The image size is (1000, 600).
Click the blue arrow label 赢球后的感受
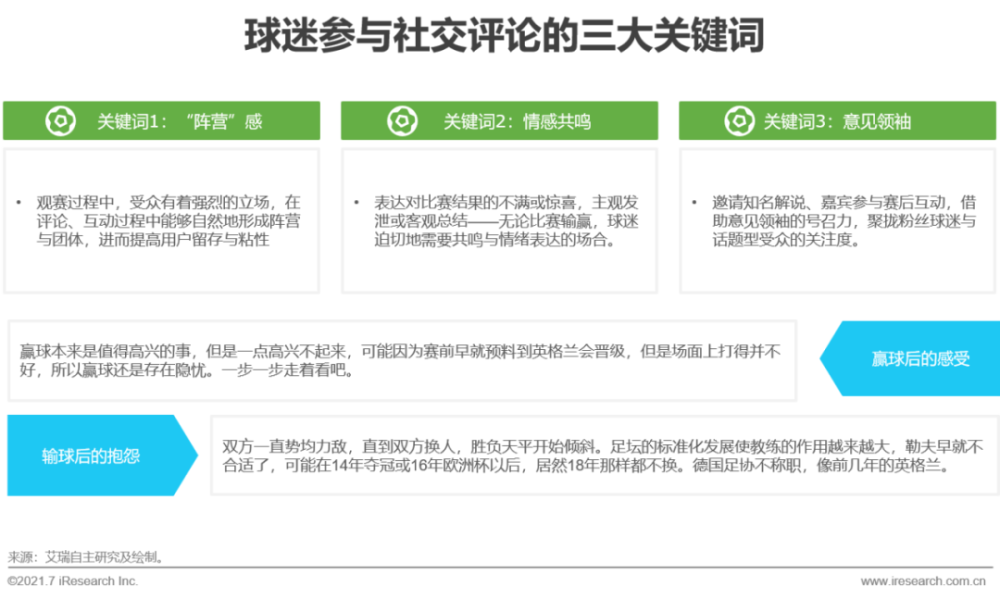pyautogui.click(x=910, y=358)
